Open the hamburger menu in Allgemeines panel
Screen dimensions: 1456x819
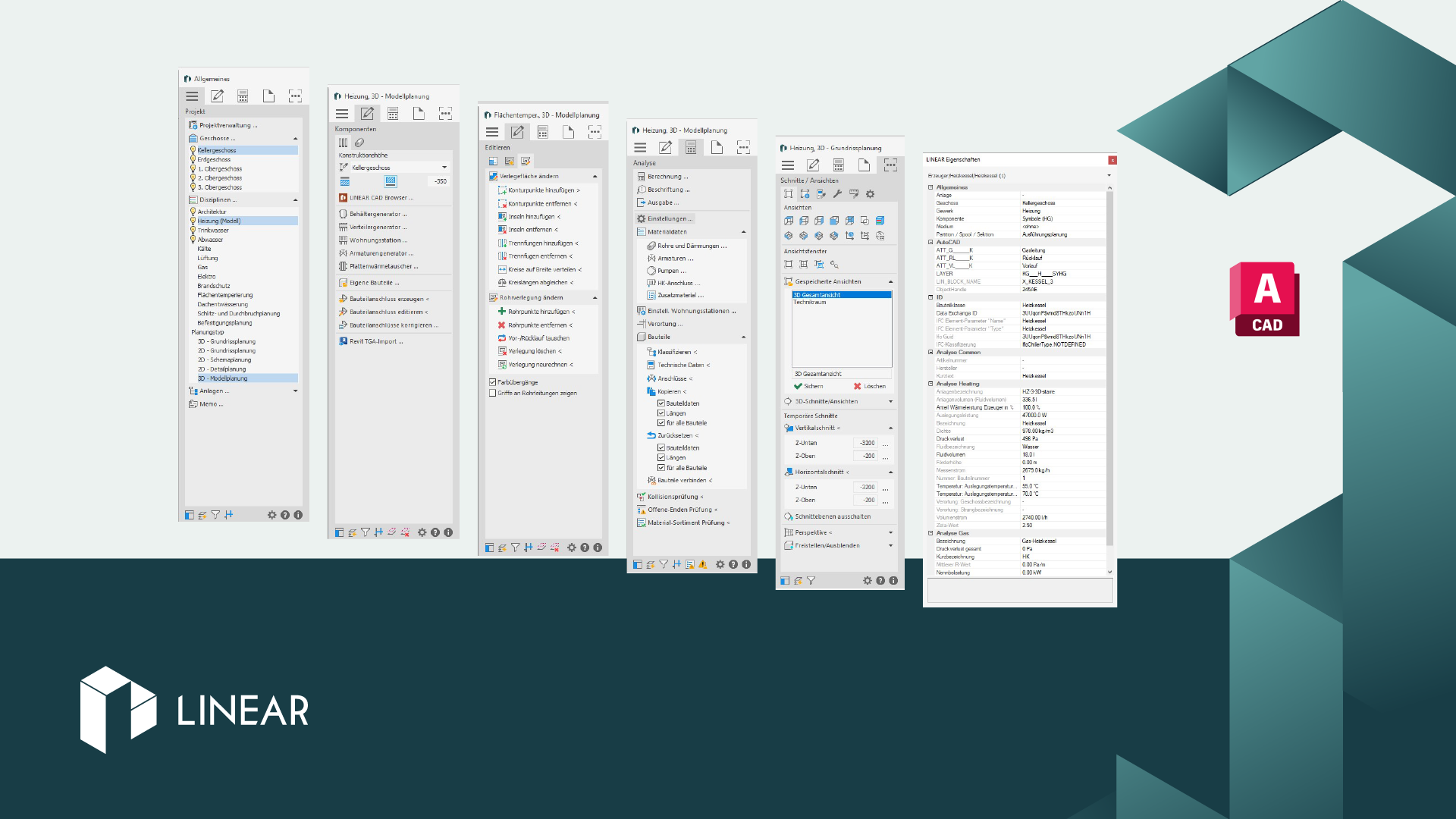tap(192, 96)
